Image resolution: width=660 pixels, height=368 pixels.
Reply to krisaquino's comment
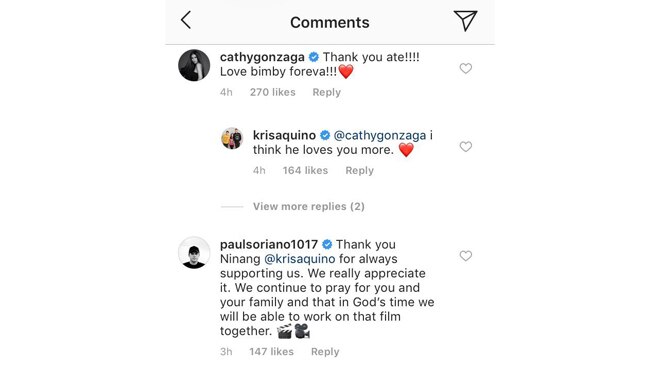click(x=359, y=171)
